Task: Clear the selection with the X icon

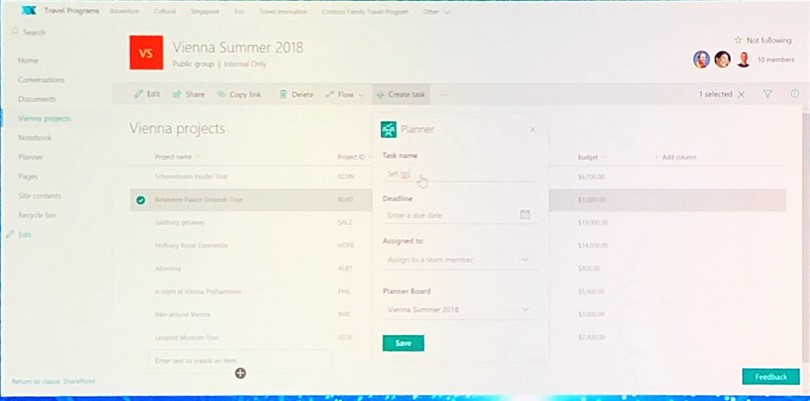Action: click(741, 94)
